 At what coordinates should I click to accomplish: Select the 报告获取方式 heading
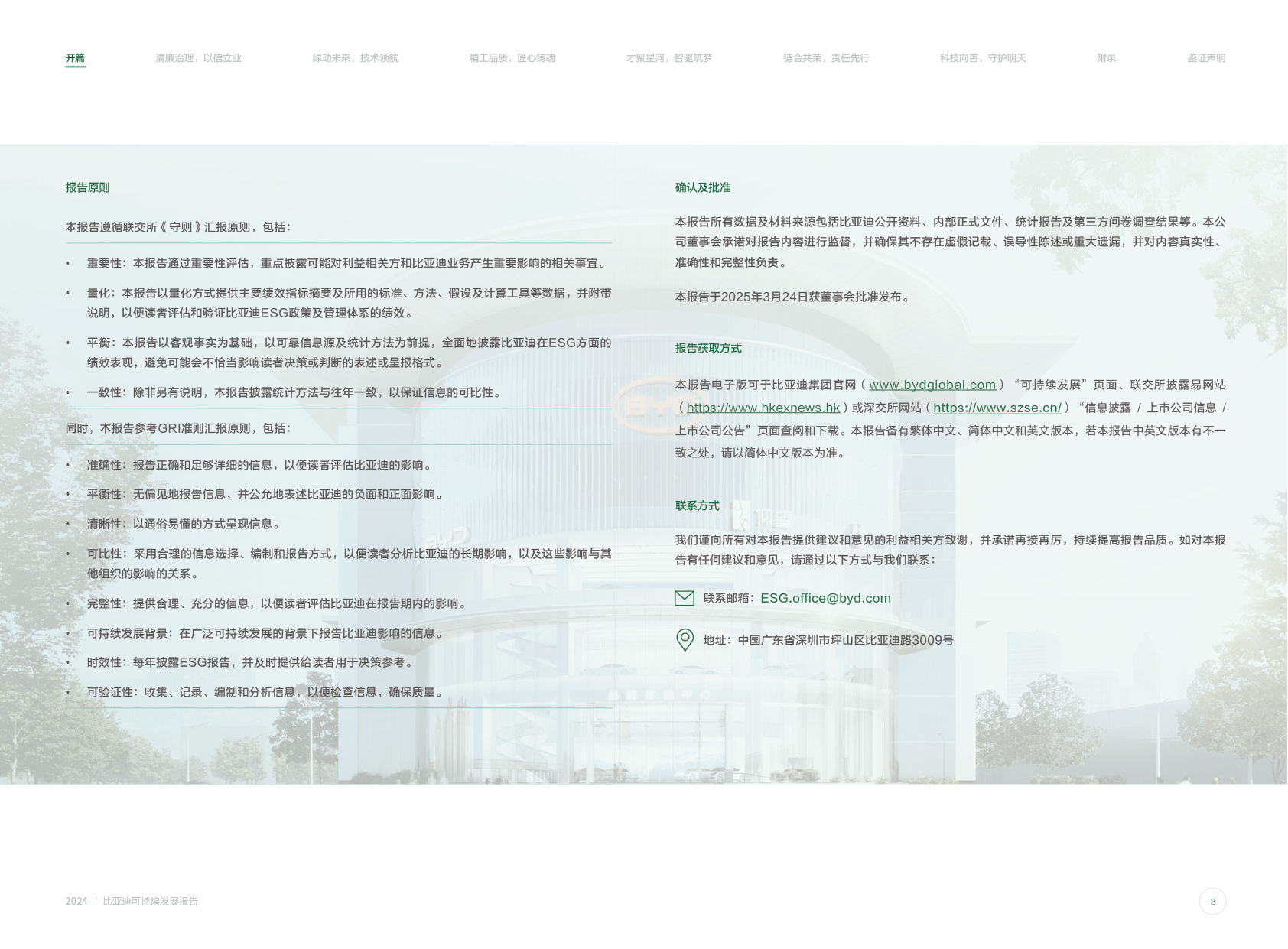coord(708,348)
